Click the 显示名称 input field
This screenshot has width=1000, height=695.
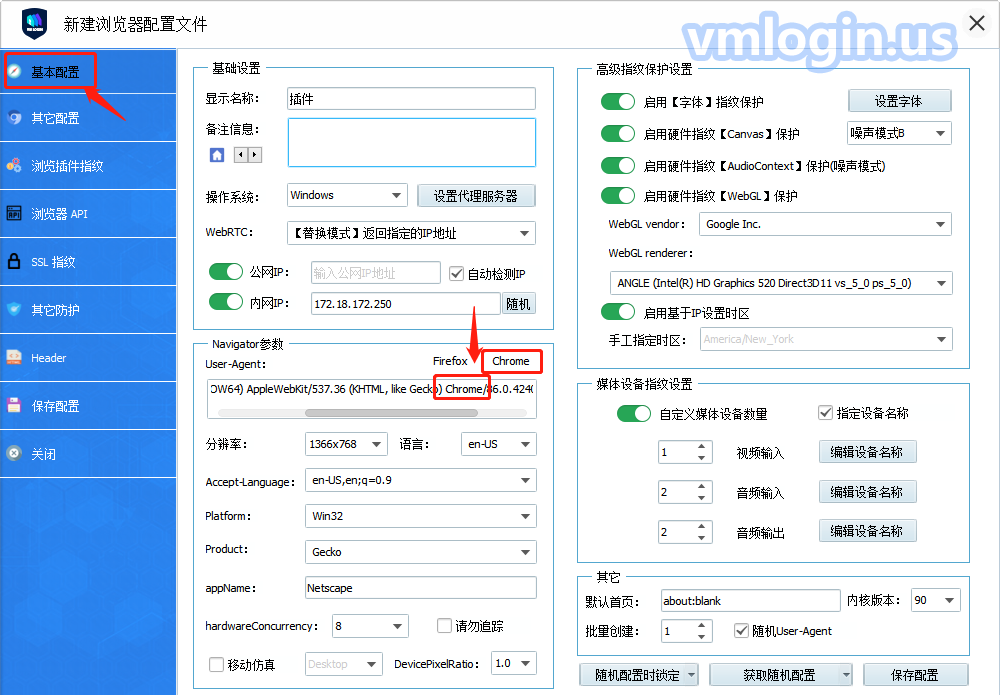(x=411, y=99)
